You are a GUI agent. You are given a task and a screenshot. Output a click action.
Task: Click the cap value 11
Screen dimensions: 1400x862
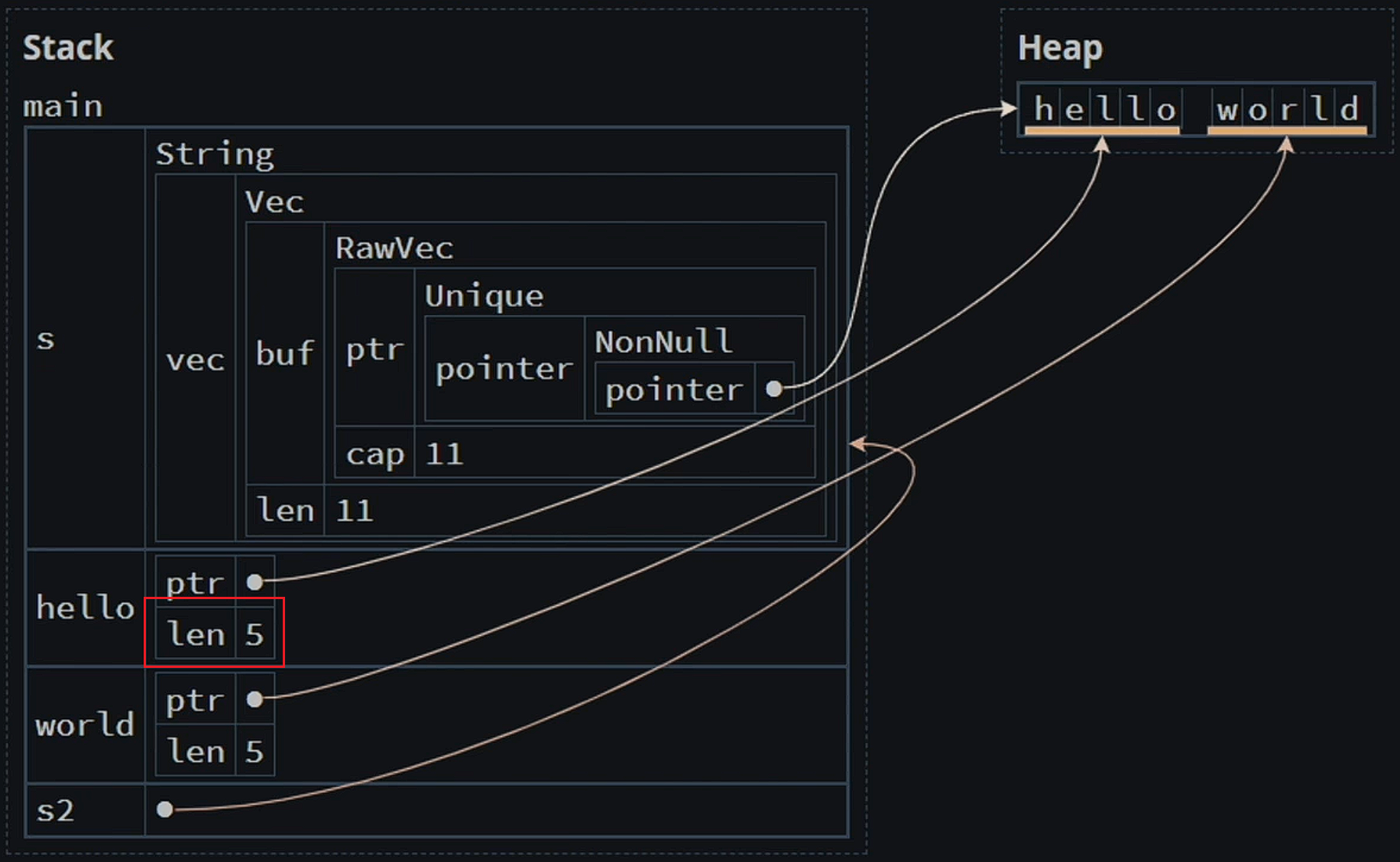point(444,455)
